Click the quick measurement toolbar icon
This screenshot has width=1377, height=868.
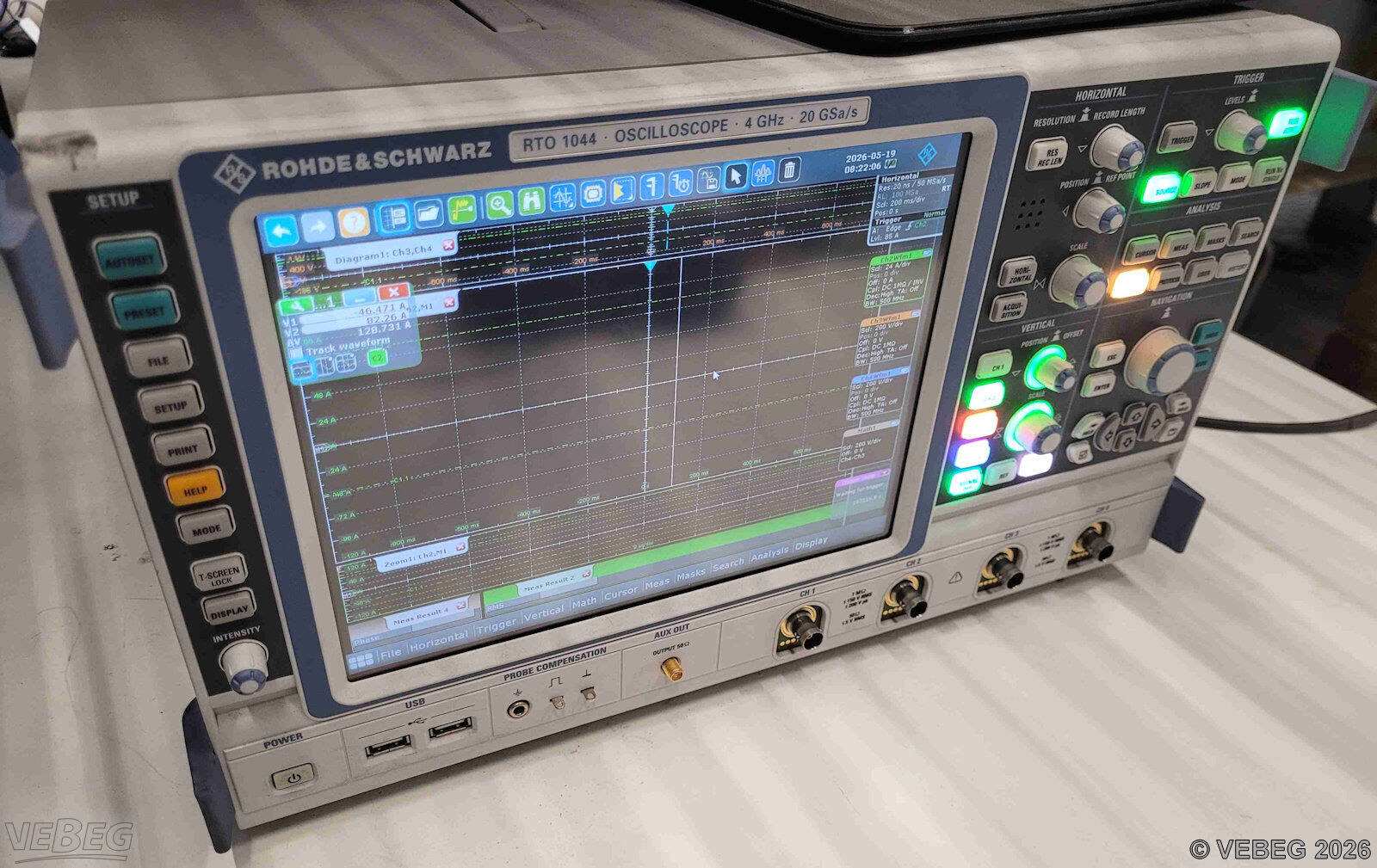click(x=651, y=188)
